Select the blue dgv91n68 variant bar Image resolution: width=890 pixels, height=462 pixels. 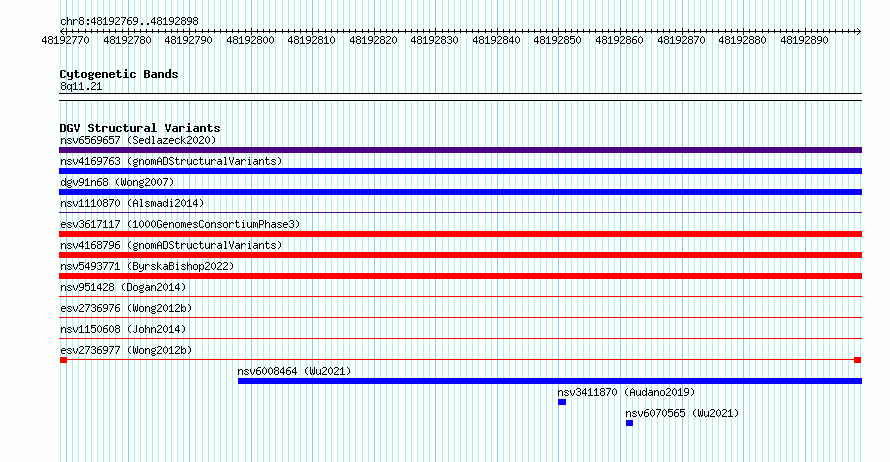pyautogui.click(x=460, y=192)
